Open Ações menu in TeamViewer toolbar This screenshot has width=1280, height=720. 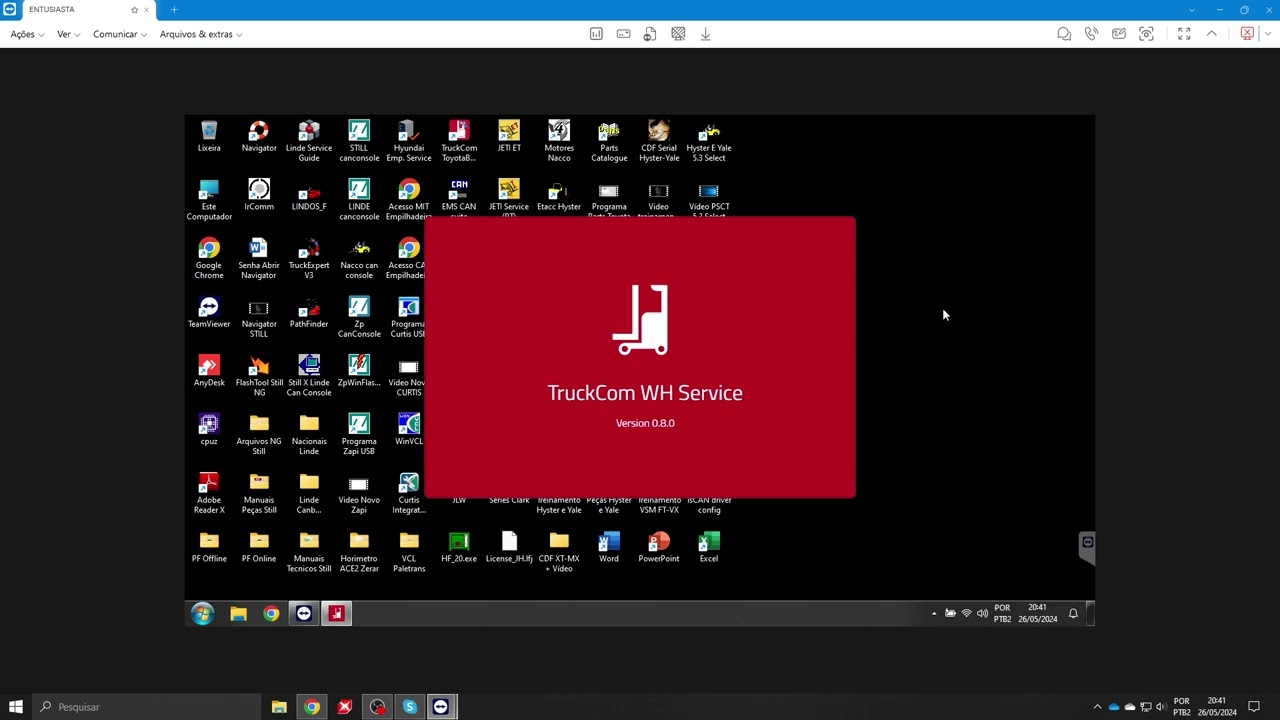coord(27,34)
